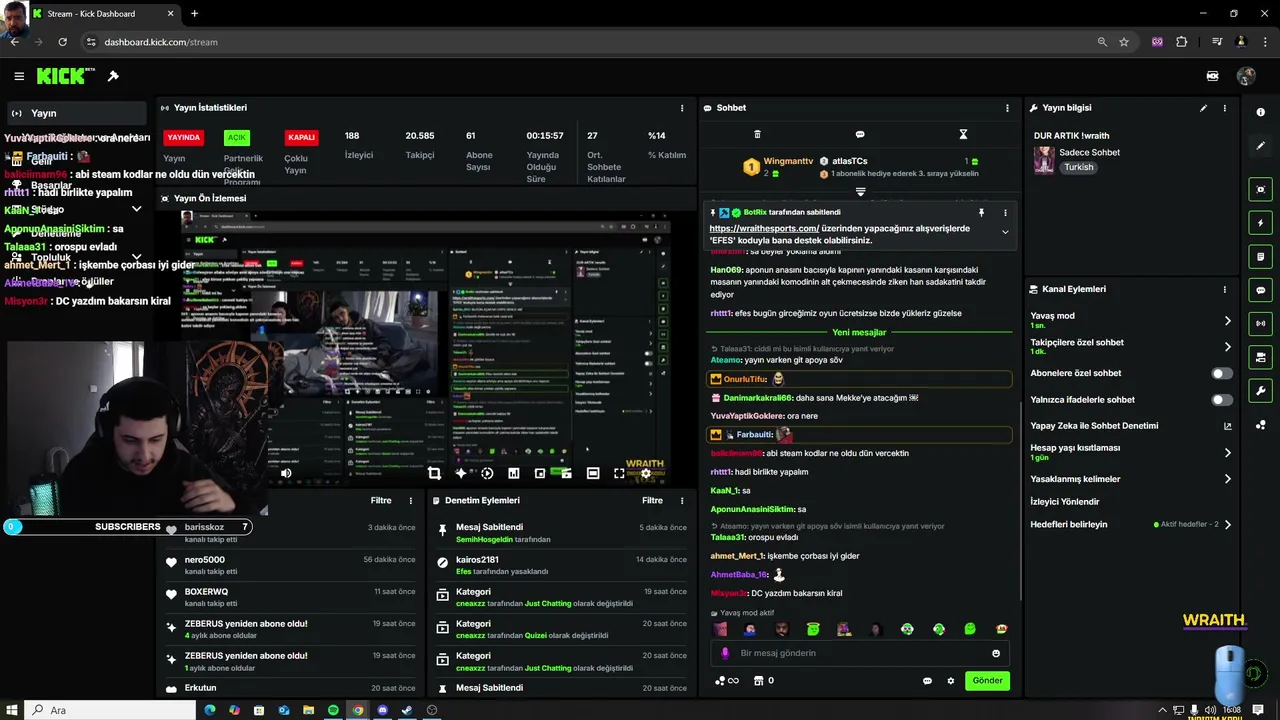Toggle the broadcast signal panel icon in the right sidebar
Image resolution: width=1280 pixels, height=720 pixels.
1260,323
